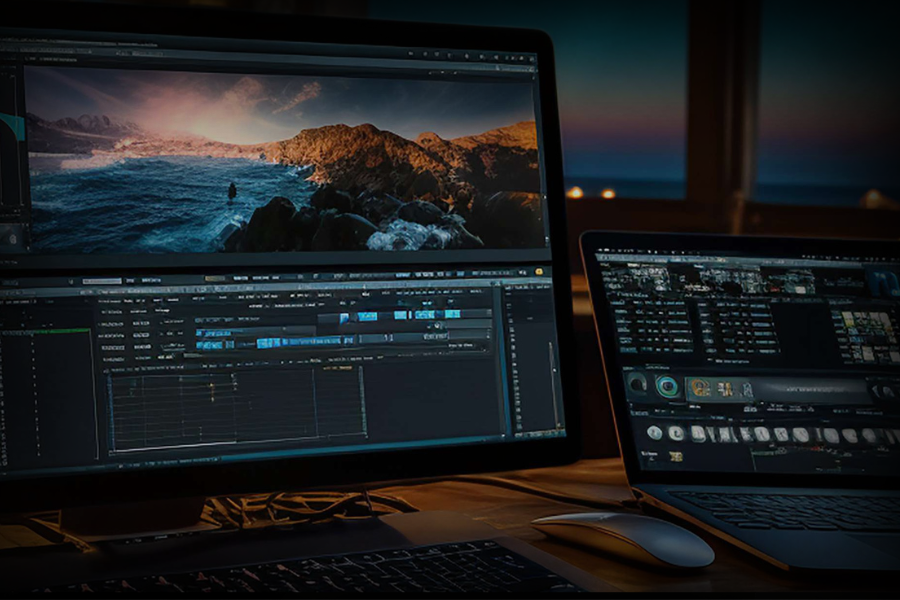
Task: Select the first blue clip on the upper timeline track
Action: tap(345, 317)
